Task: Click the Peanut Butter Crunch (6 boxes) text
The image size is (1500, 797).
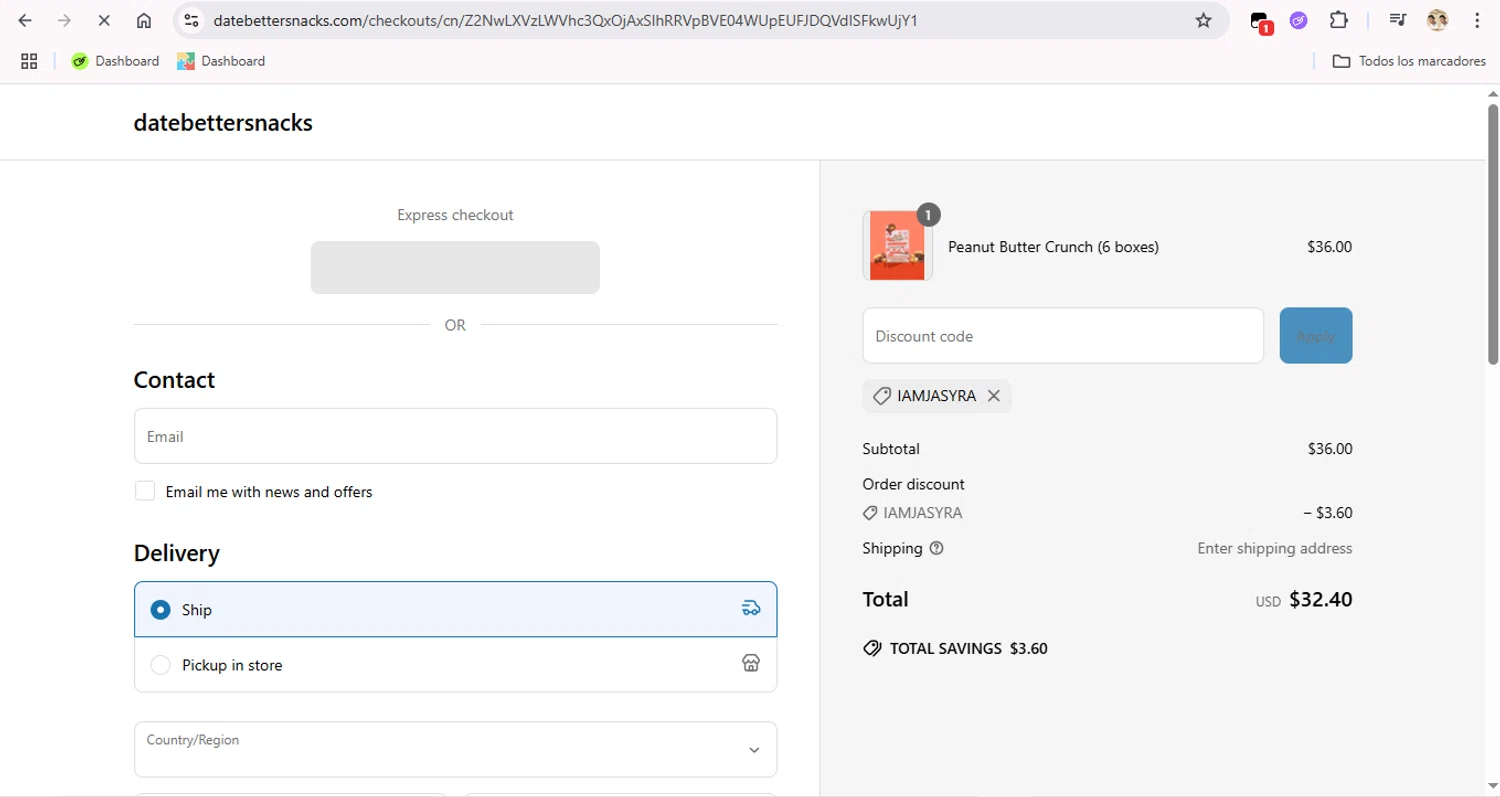Action: [1053, 247]
